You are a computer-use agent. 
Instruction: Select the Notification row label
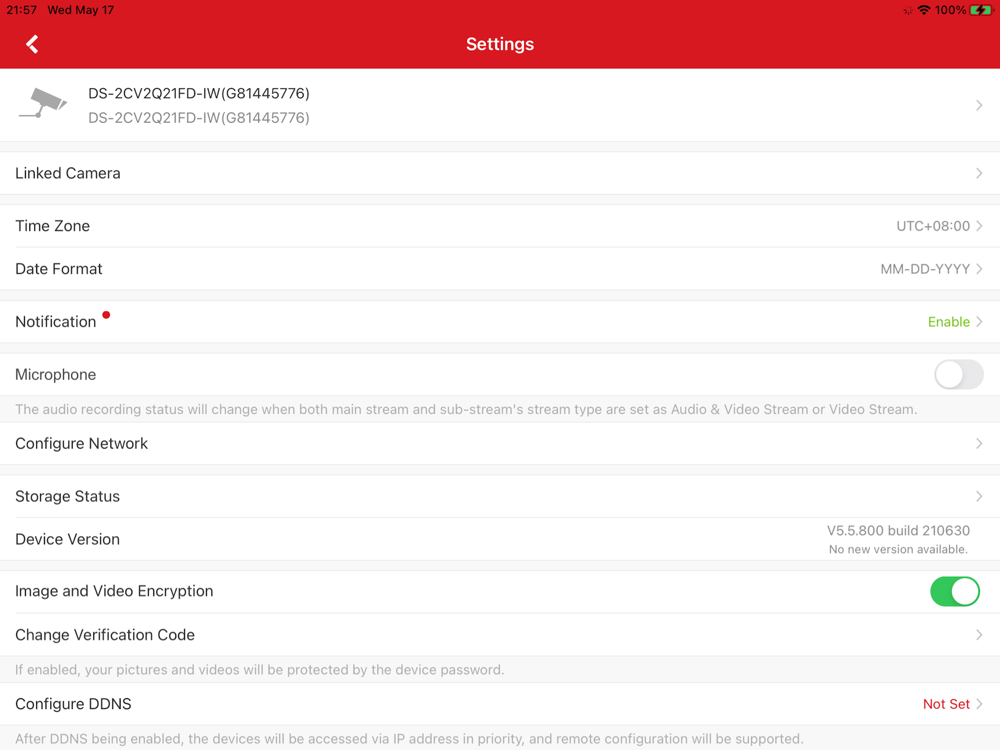(x=55, y=322)
